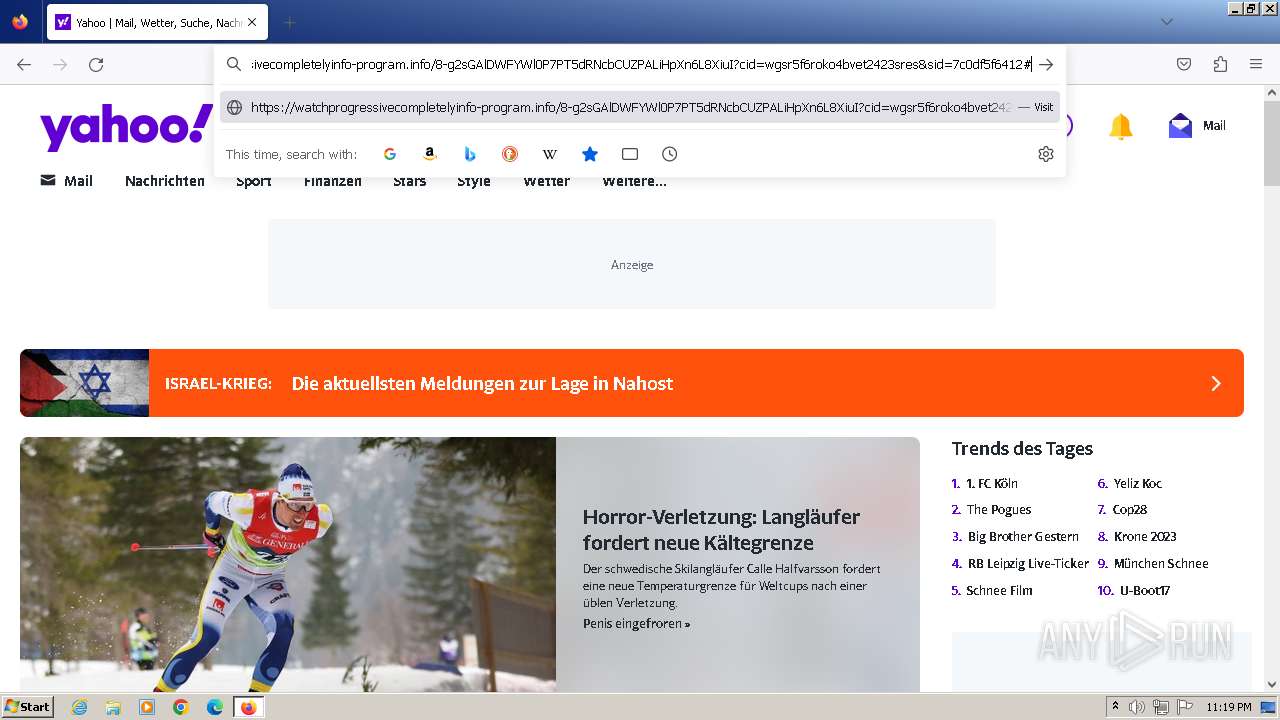Screen dimensions: 1280x720
Task: Click taskbar clock 11:19 PM
Action: click(x=1229, y=707)
